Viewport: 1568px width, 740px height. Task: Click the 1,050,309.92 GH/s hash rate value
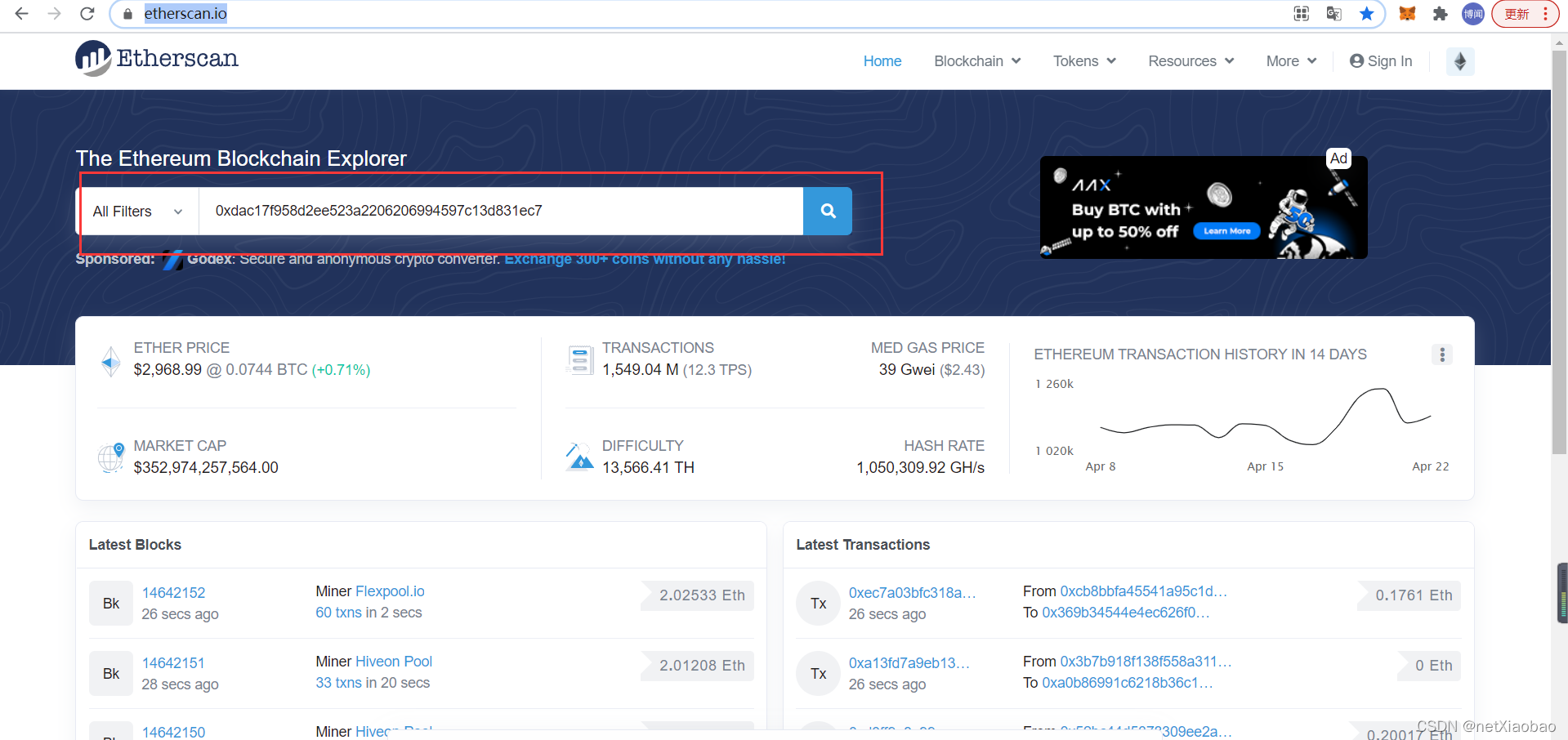pos(920,468)
